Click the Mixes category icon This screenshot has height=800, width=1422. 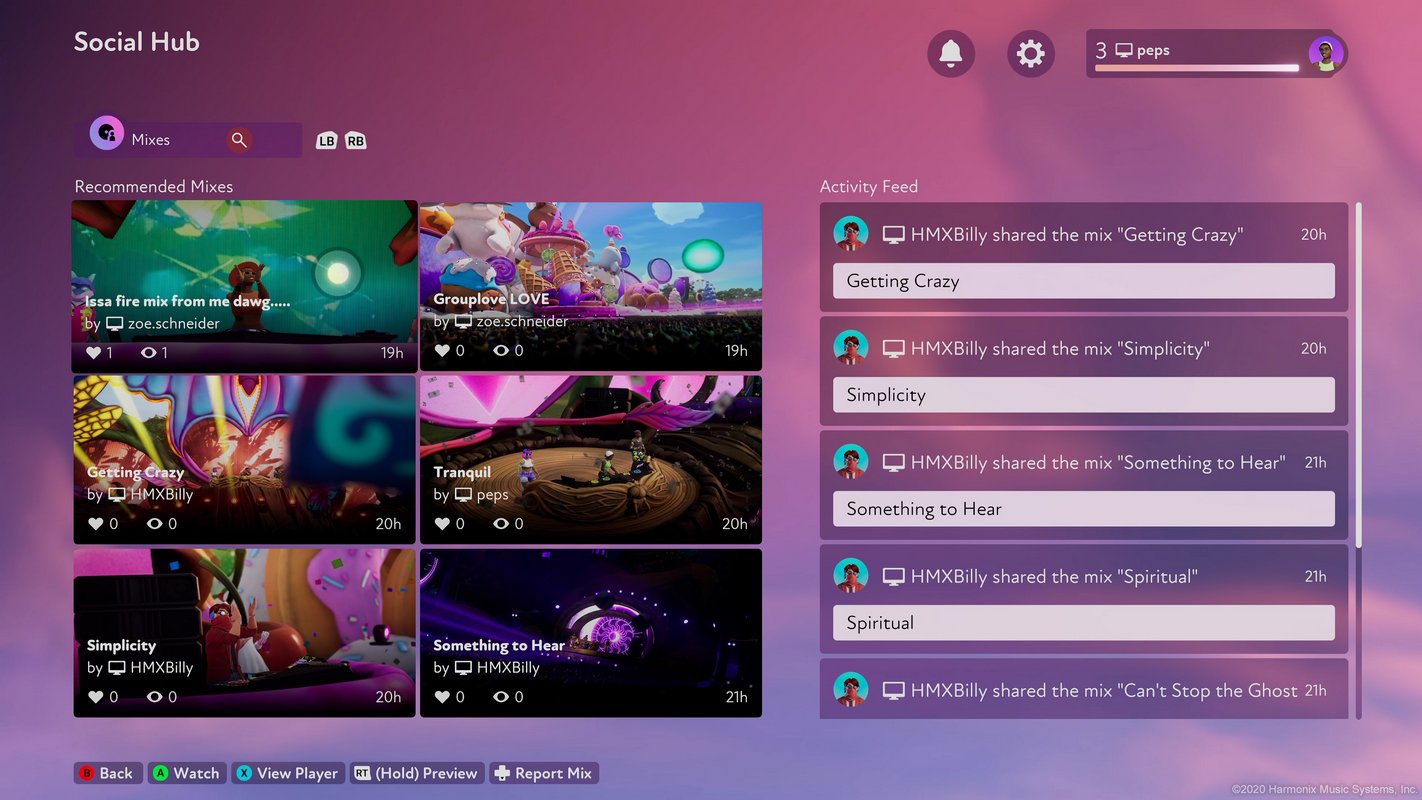coord(107,134)
